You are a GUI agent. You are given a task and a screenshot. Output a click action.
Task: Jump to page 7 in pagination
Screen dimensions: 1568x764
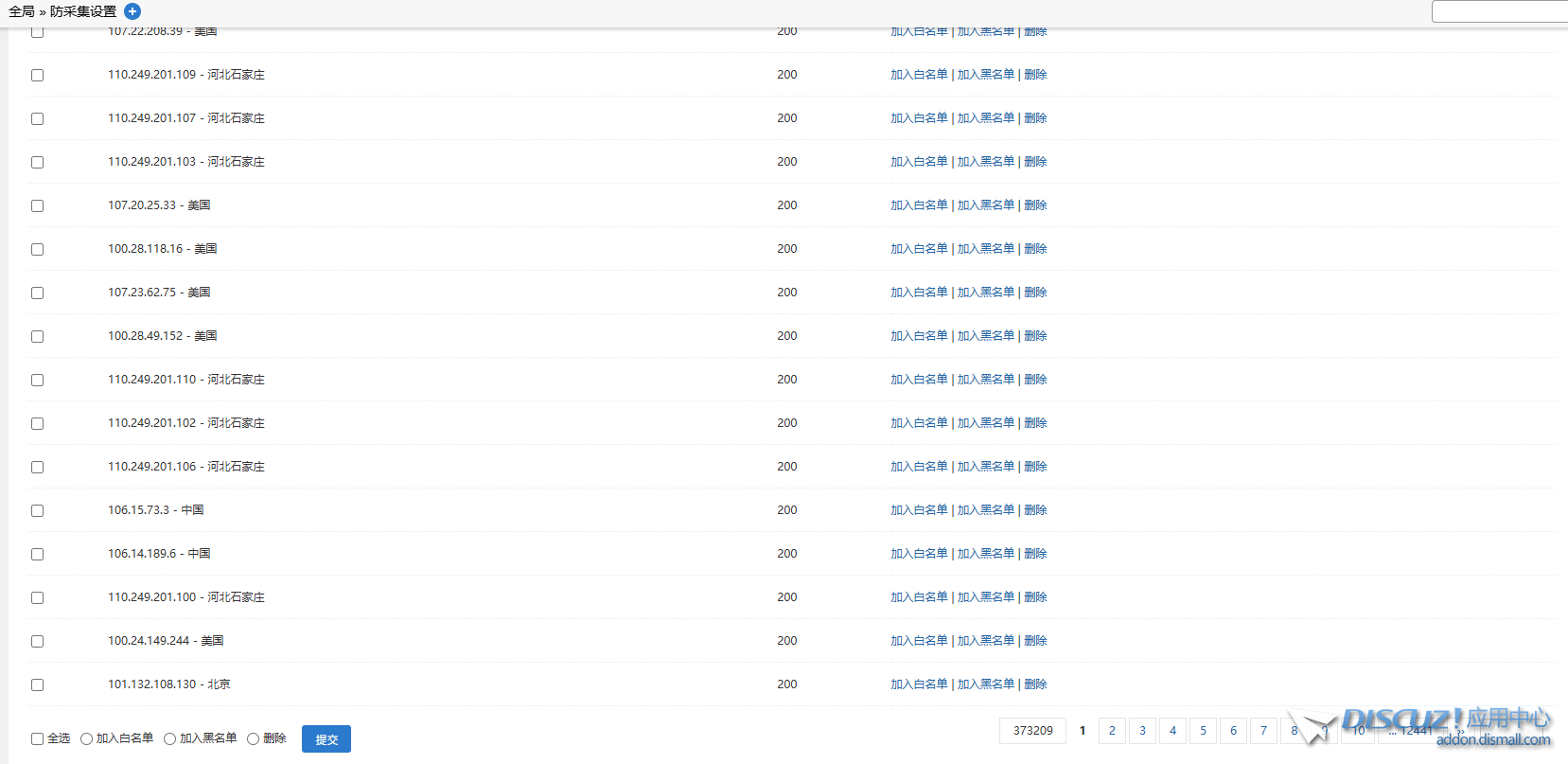coord(1263,731)
